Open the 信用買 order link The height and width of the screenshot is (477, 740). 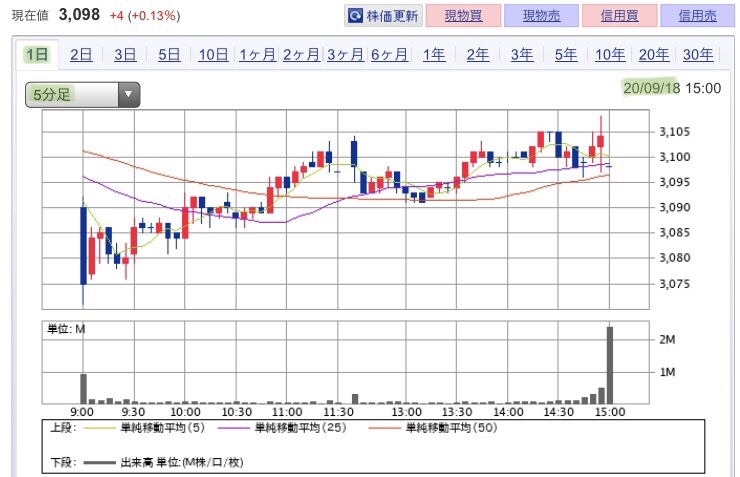(x=620, y=16)
